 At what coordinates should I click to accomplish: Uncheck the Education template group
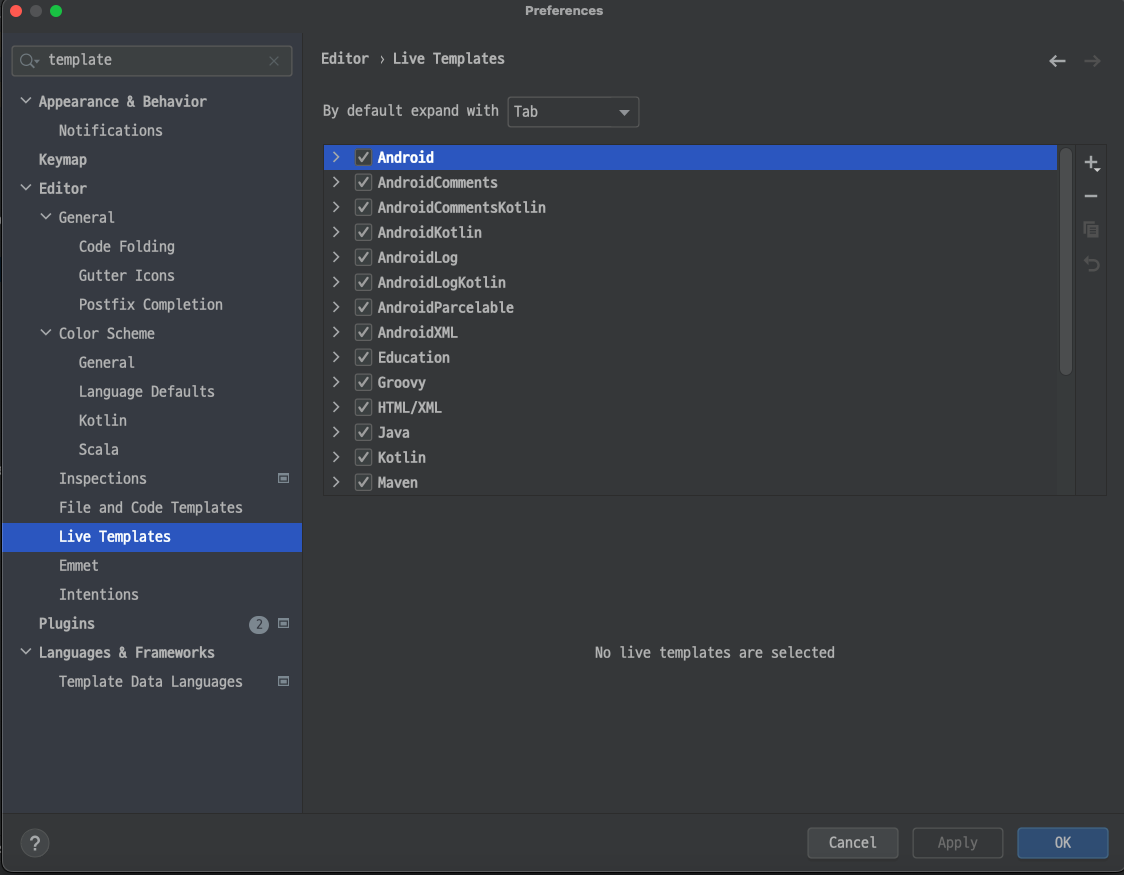click(x=363, y=358)
